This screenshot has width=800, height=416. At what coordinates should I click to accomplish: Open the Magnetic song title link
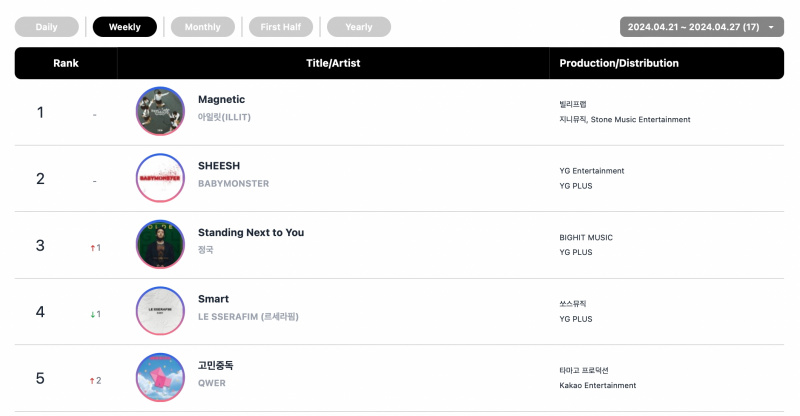pyautogui.click(x=221, y=100)
